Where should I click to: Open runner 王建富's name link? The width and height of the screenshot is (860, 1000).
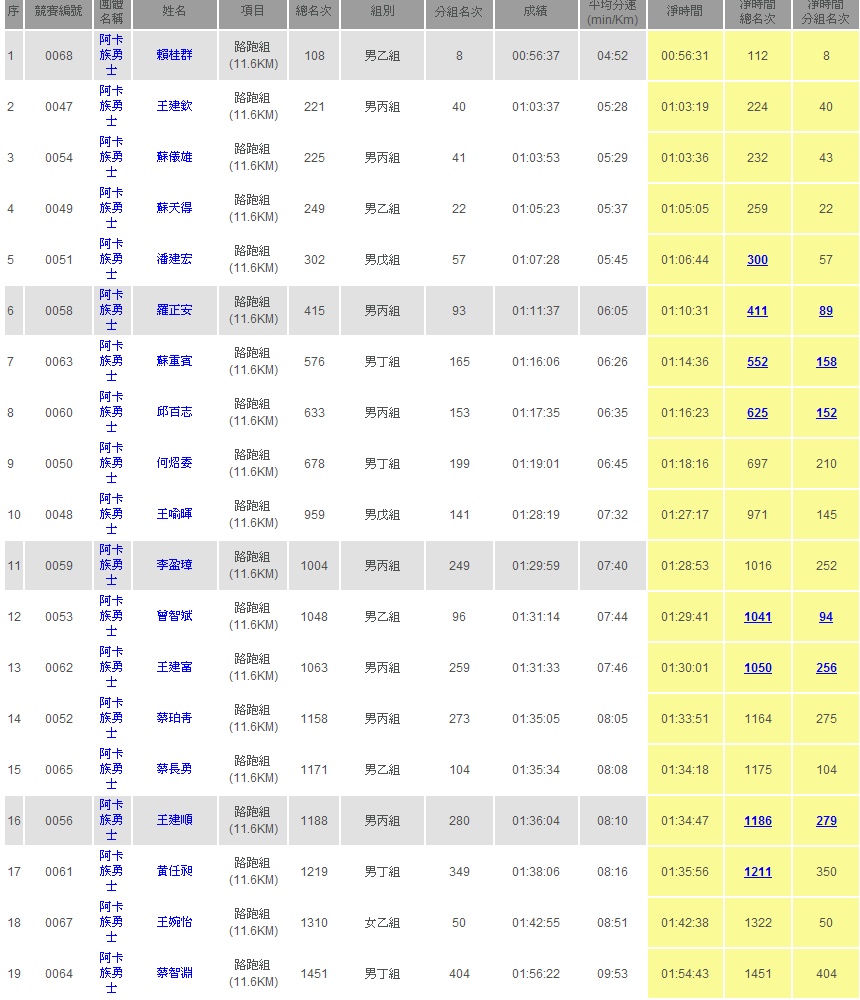tap(174, 667)
